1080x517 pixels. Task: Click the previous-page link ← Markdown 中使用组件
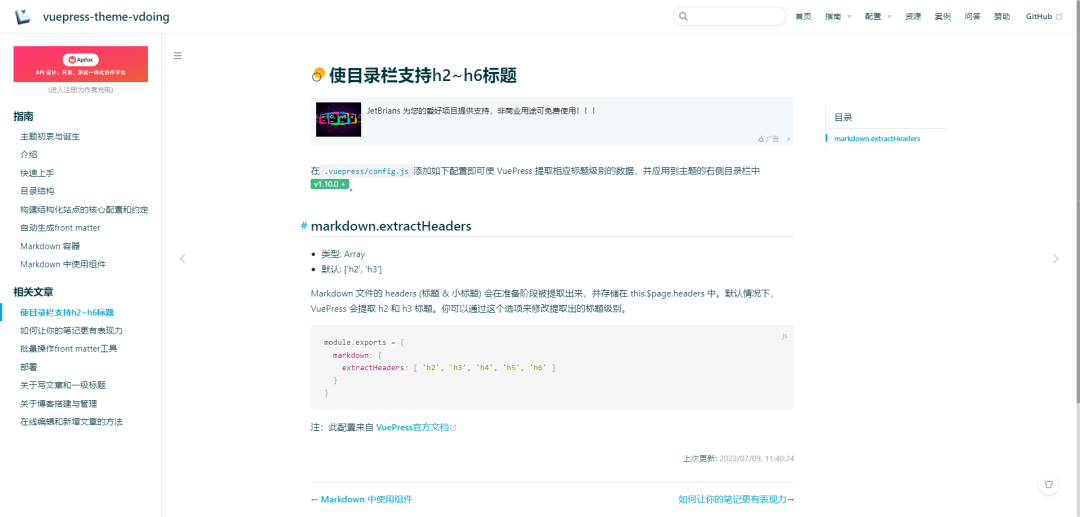tap(362, 500)
